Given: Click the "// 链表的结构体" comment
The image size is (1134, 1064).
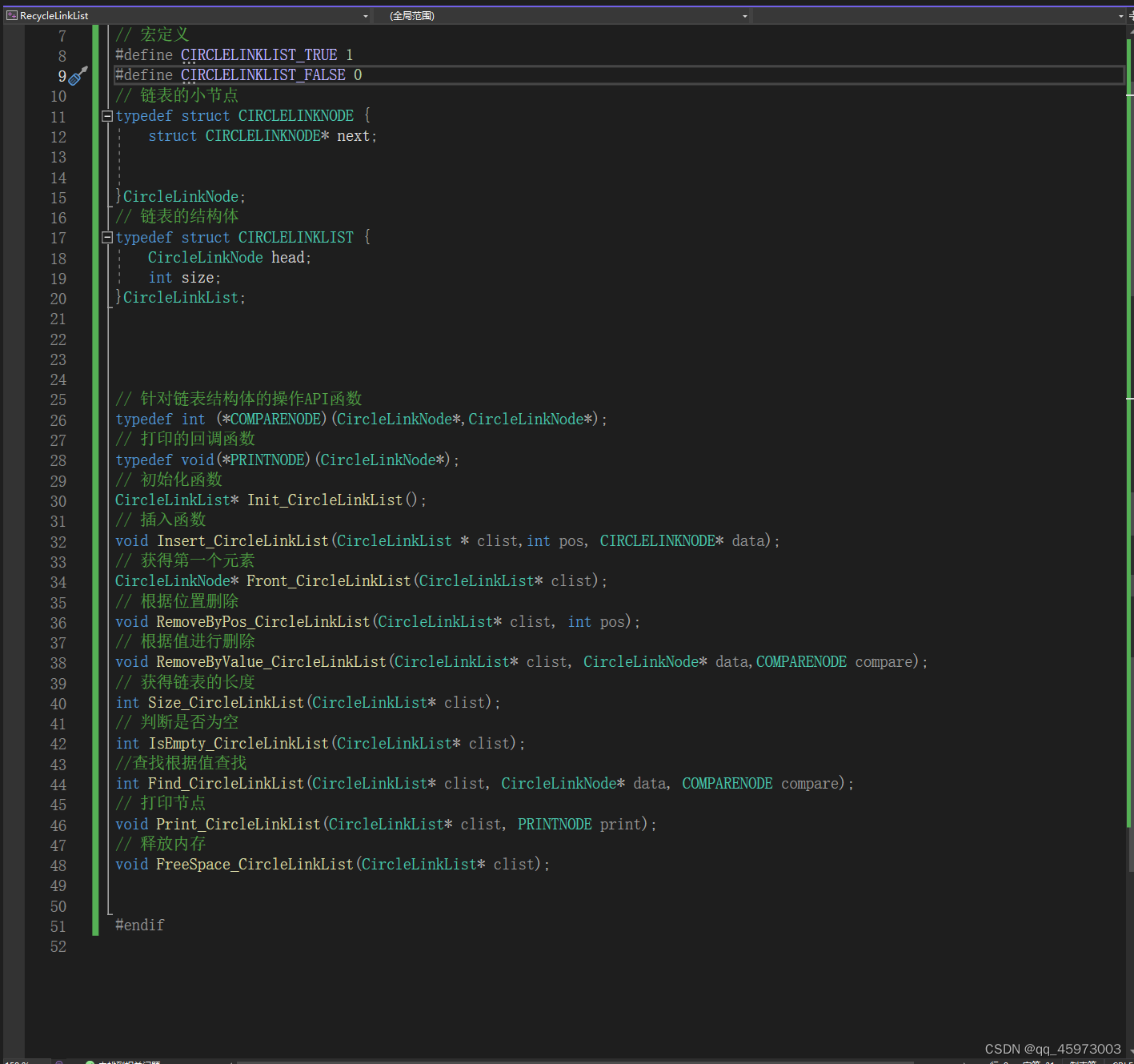Looking at the screenshot, I should pyautogui.click(x=177, y=216).
